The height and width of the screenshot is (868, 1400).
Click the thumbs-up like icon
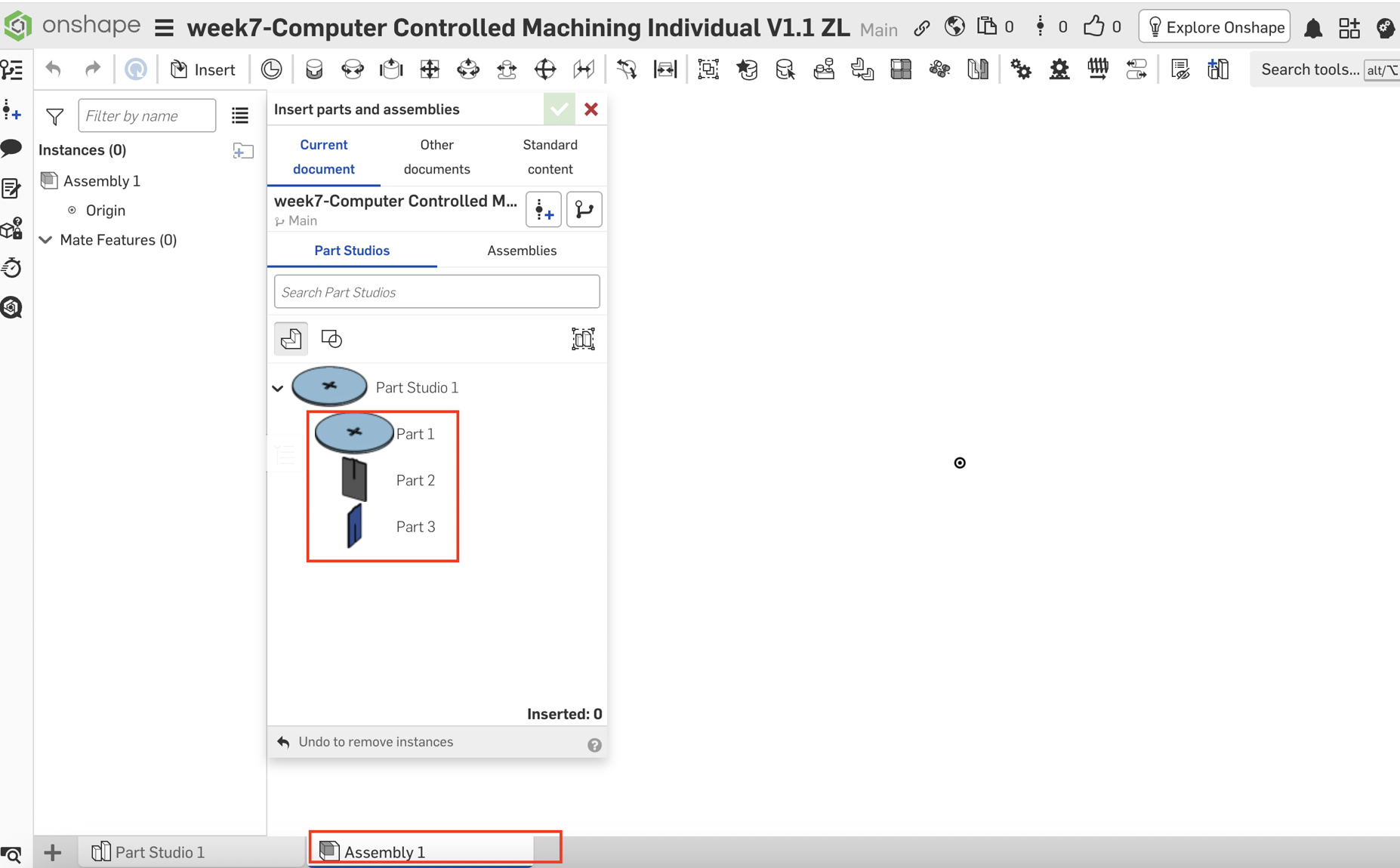(x=1093, y=26)
